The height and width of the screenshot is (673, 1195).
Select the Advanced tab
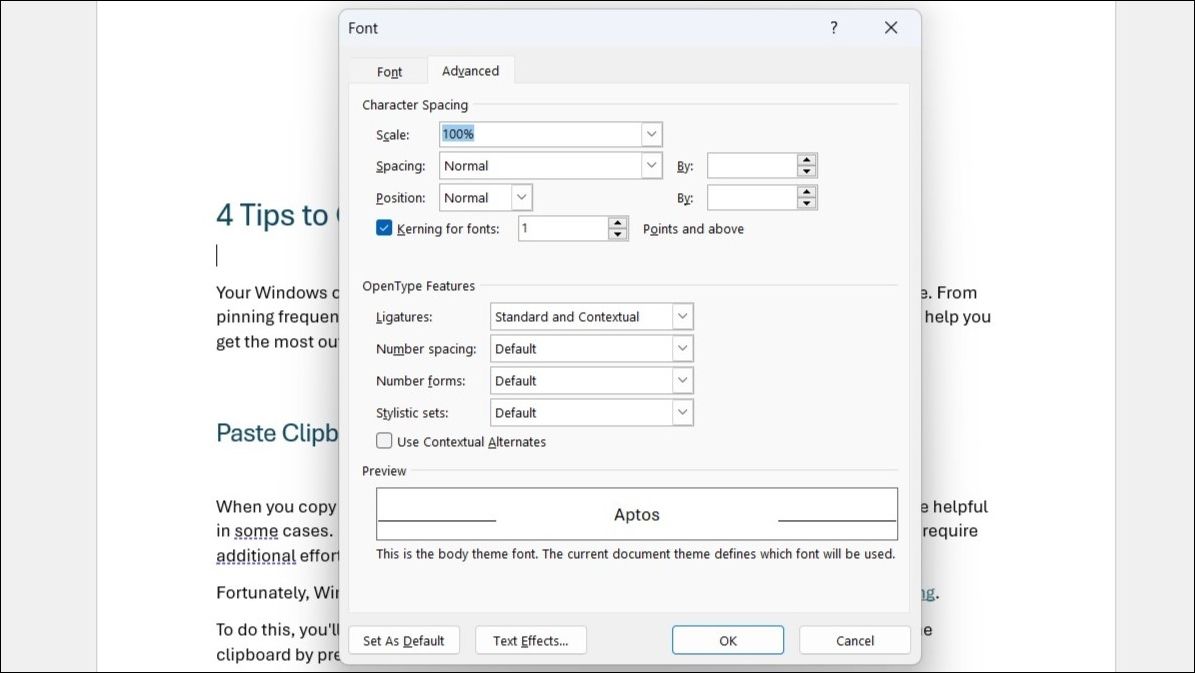tap(470, 71)
